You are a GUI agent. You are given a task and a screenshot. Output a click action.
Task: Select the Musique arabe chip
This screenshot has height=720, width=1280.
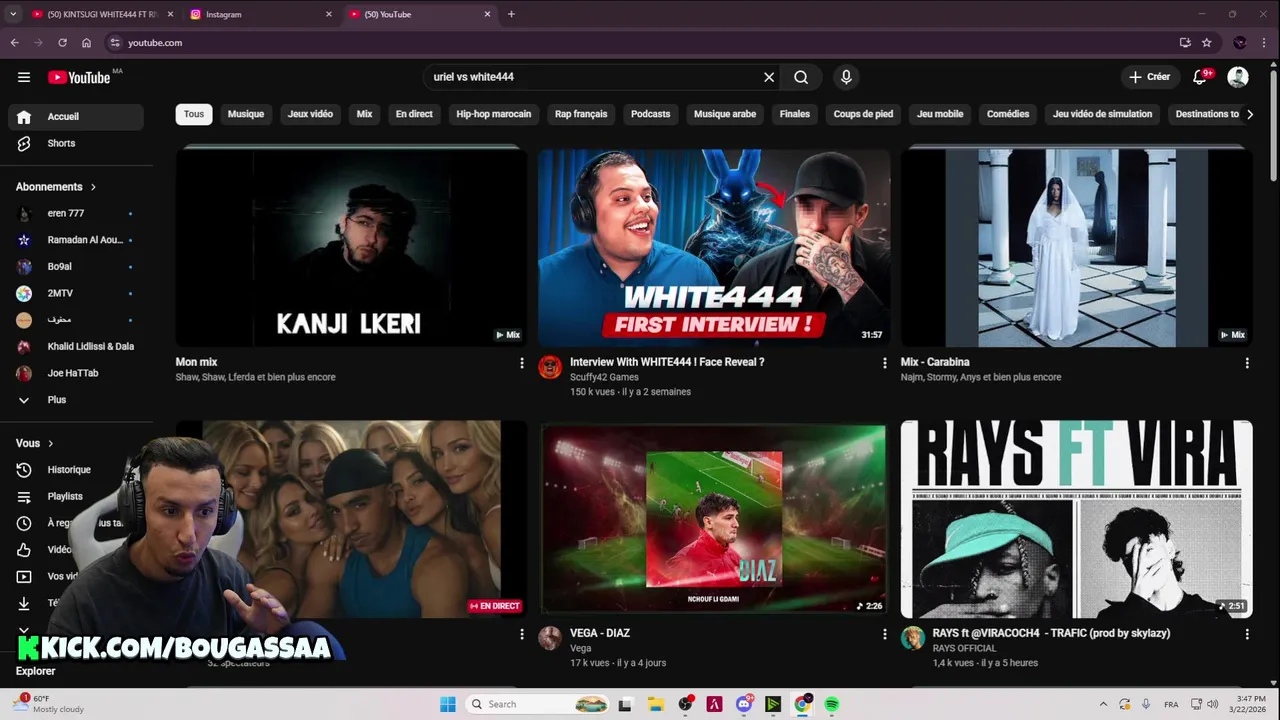pyautogui.click(x=725, y=114)
